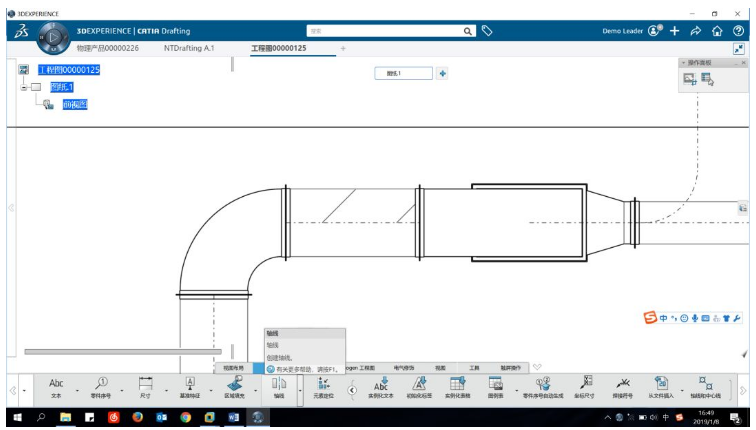Open dropdown arrow next to 轴线 tool
The height and width of the screenshot is (430, 756).
coord(300,390)
